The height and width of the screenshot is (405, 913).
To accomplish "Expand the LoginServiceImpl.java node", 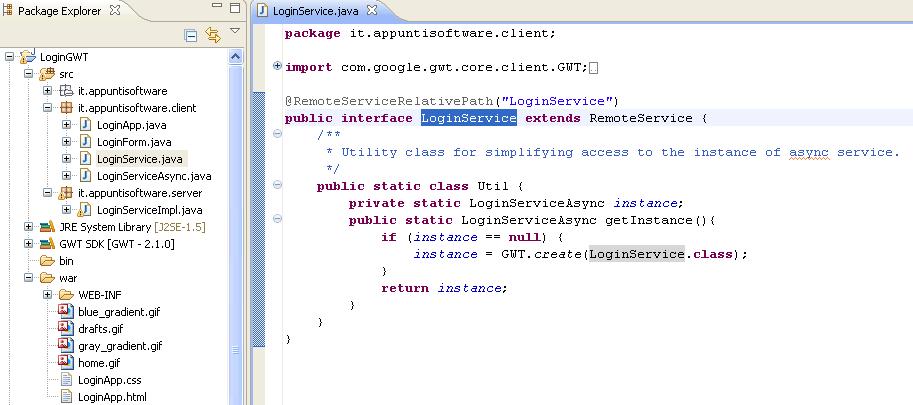I will tap(66, 209).
